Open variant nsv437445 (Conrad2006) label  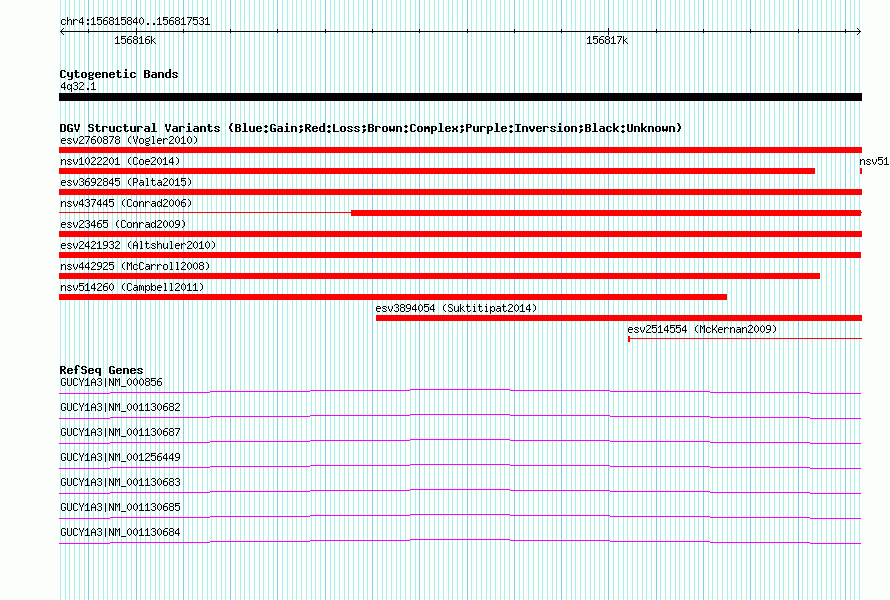click(126, 203)
